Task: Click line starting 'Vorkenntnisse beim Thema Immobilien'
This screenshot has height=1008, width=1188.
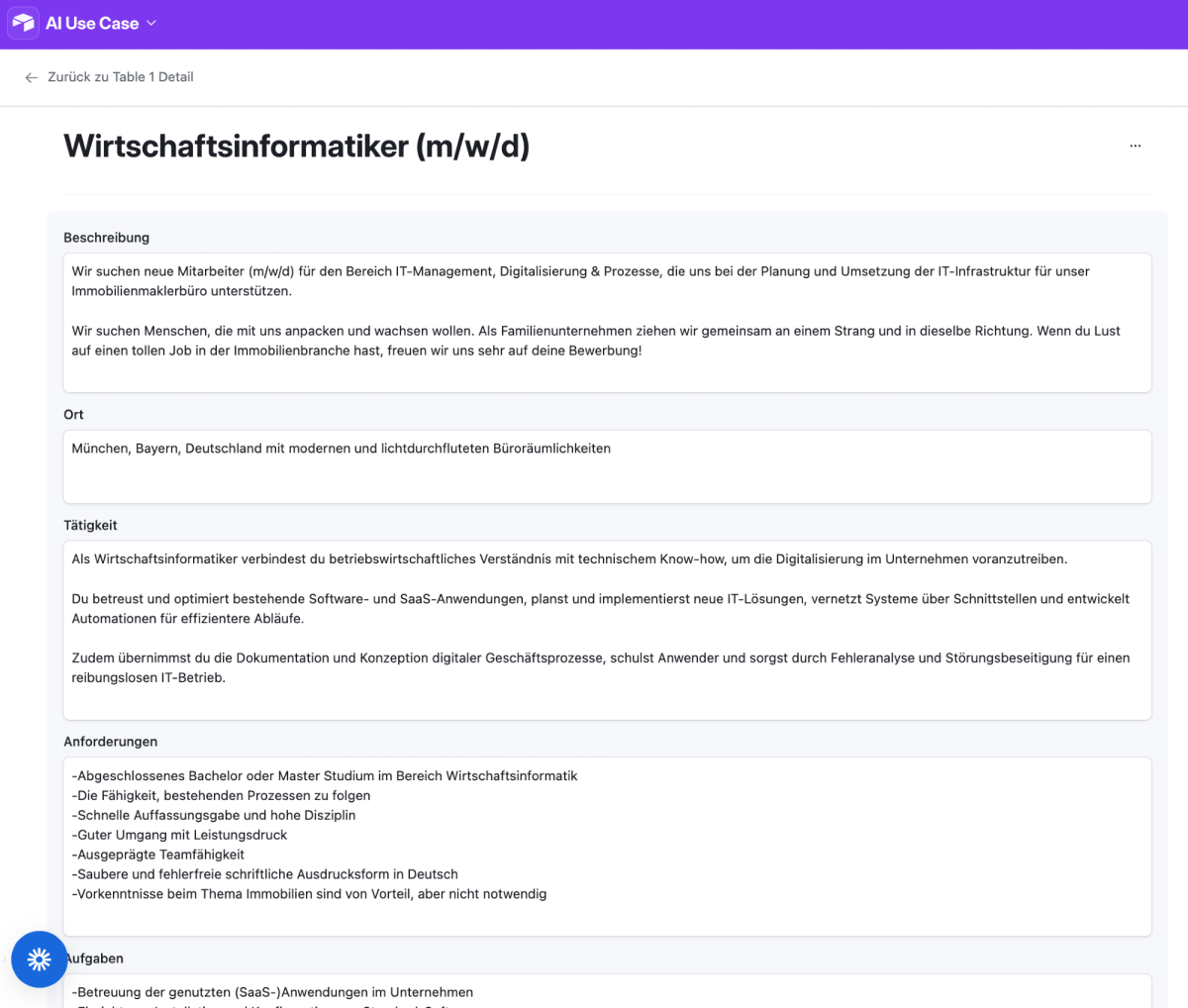Action: 309,894
